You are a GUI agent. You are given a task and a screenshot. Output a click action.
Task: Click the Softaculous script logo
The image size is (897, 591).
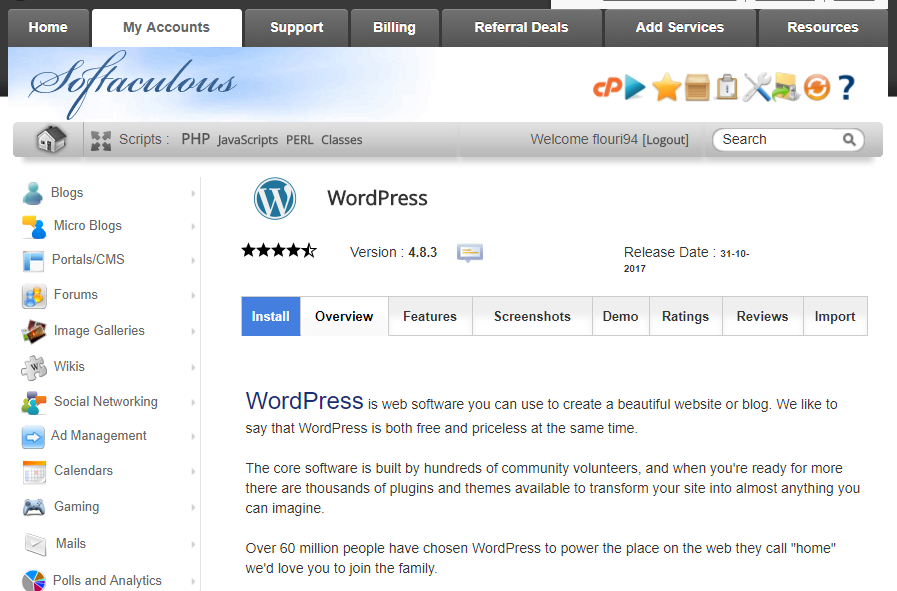click(x=133, y=83)
